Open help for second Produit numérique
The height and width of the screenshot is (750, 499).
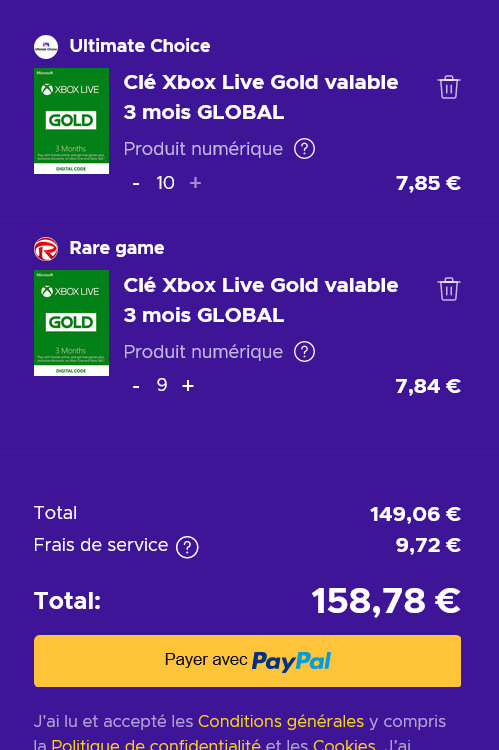click(304, 352)
